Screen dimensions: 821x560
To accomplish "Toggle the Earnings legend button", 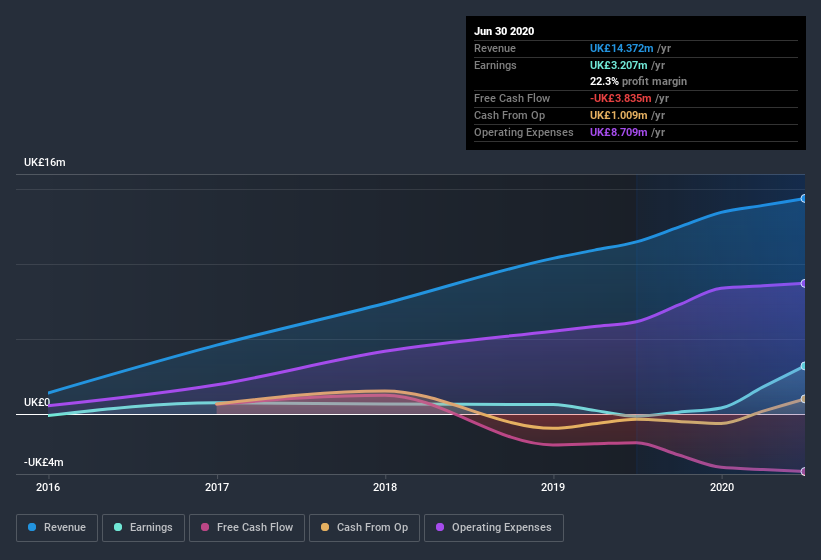I will 143,528.
